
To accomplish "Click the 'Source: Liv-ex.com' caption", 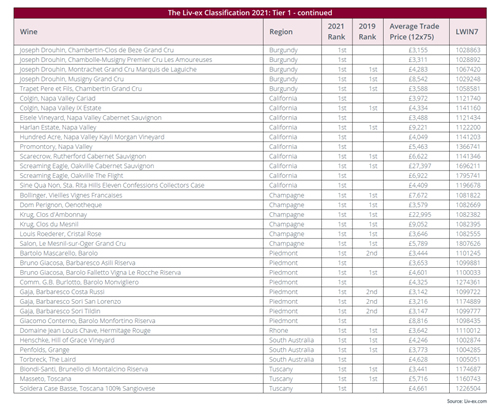I will pos(467,401).
